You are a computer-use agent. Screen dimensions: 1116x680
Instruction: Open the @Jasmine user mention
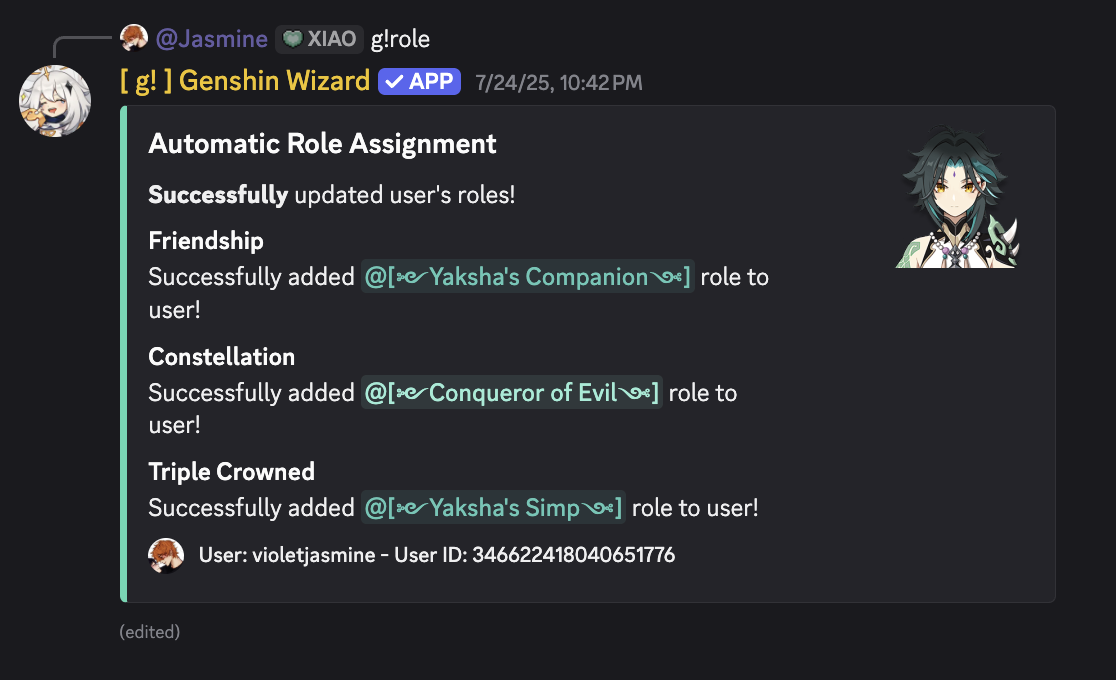211,38
